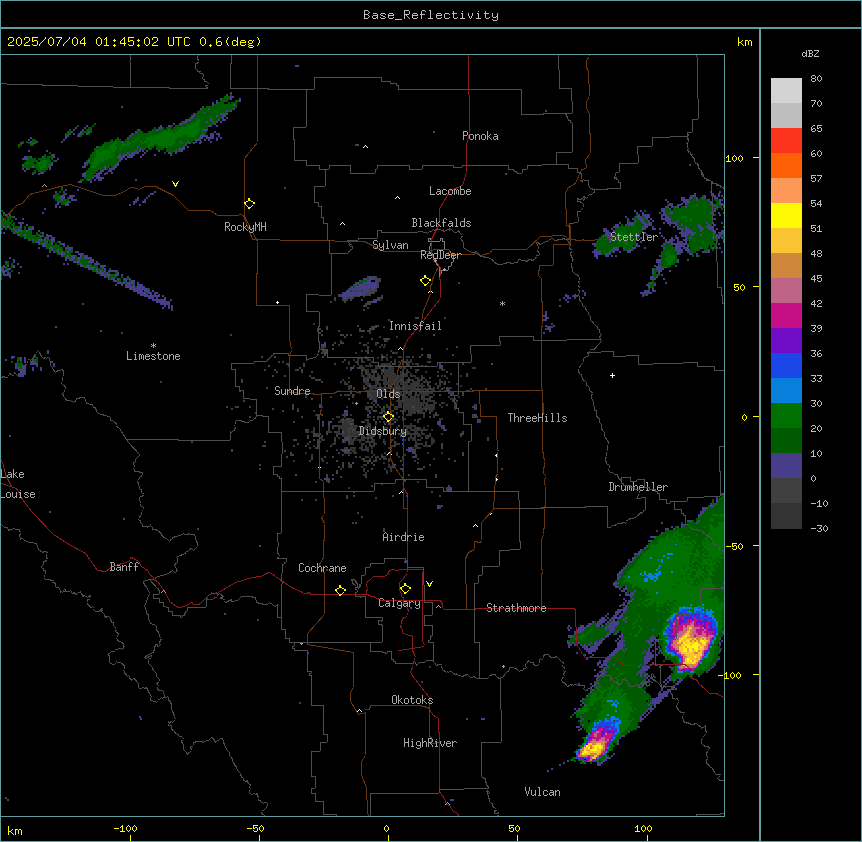This screenshot has width=862, height=842.
Task: Click the dBZ legend heading
Action: pyautogui.click(x=810, y=54)
